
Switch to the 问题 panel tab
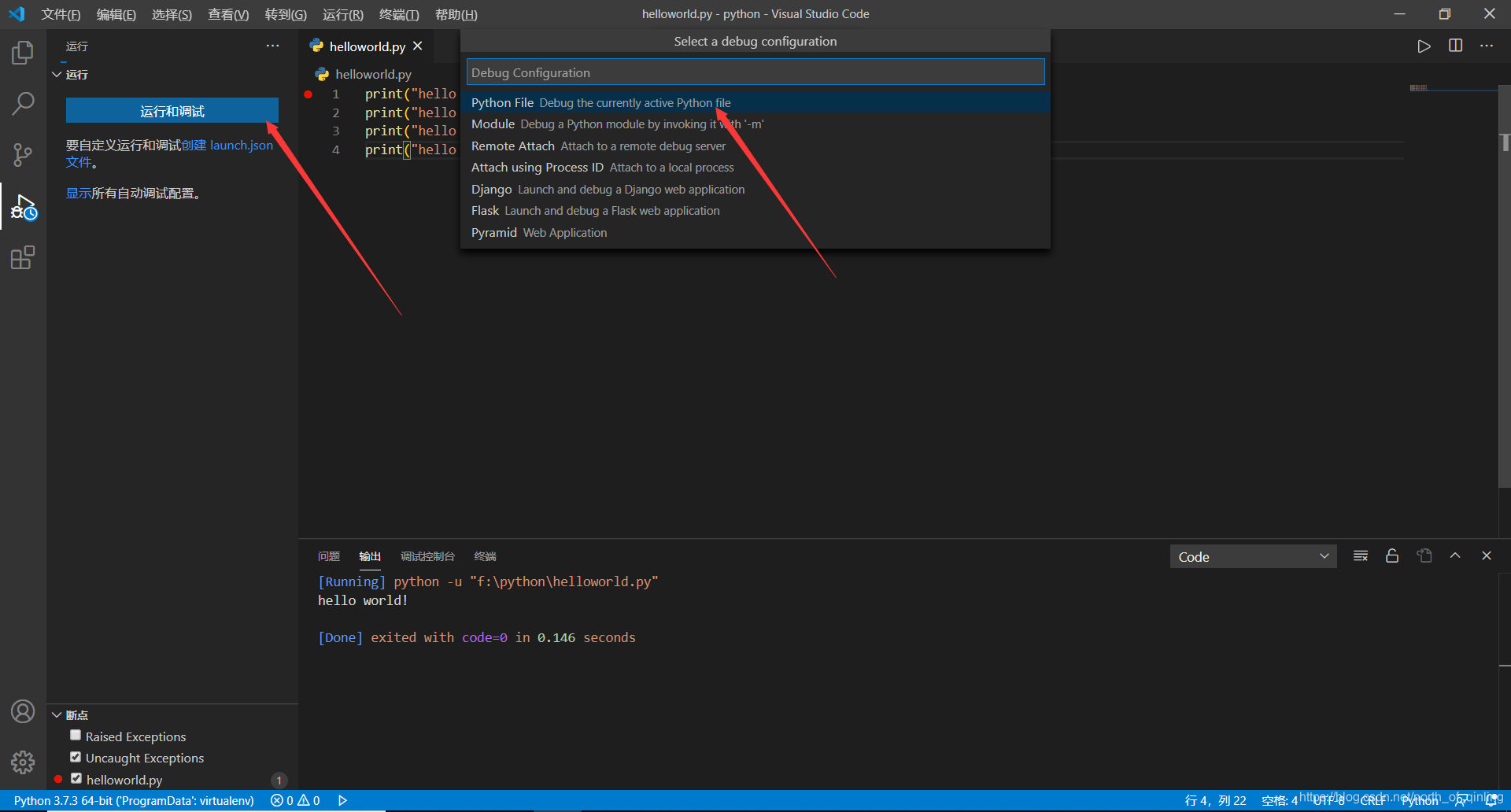tap(329, 556)
